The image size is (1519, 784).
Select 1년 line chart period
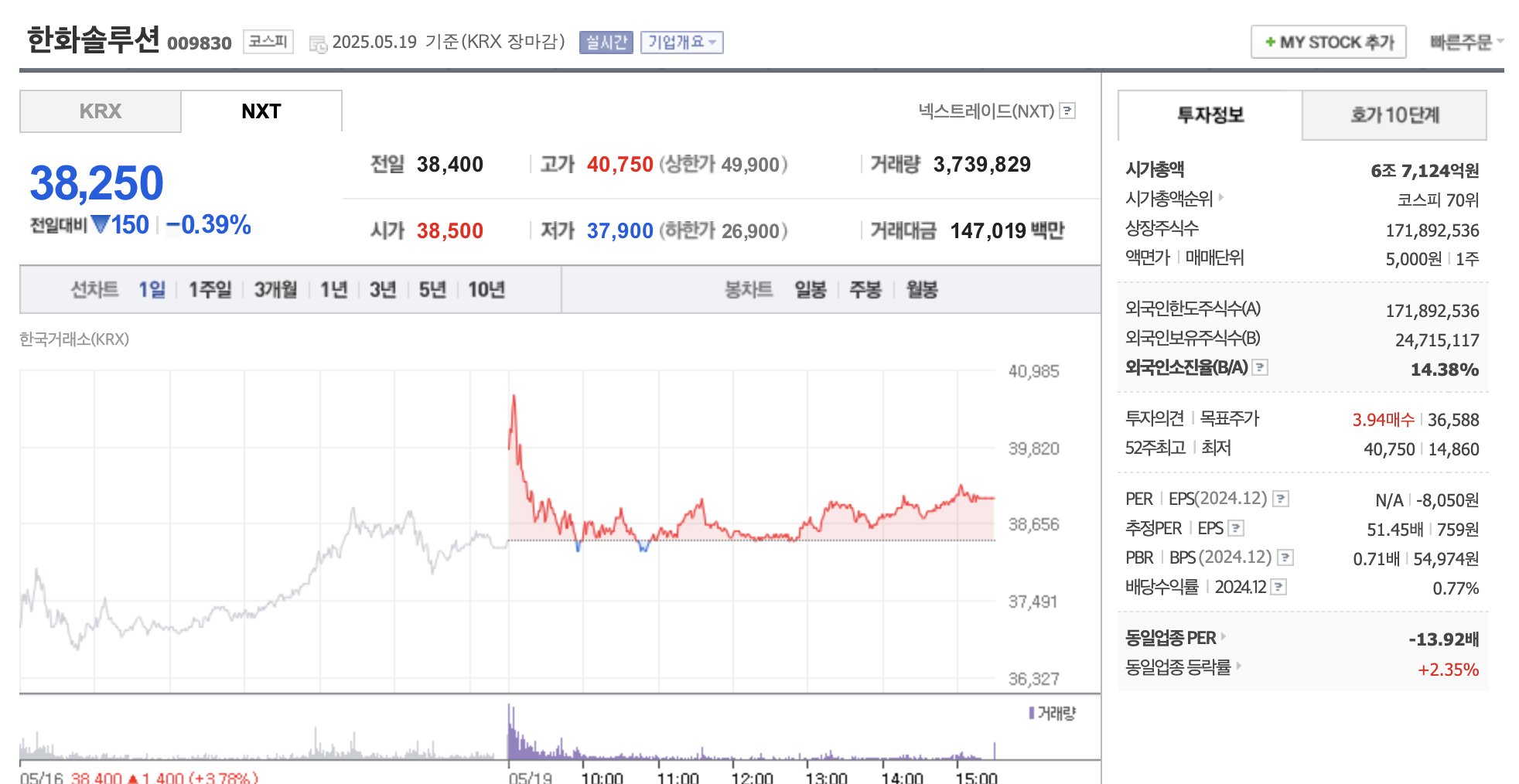(x=334, y=290)
